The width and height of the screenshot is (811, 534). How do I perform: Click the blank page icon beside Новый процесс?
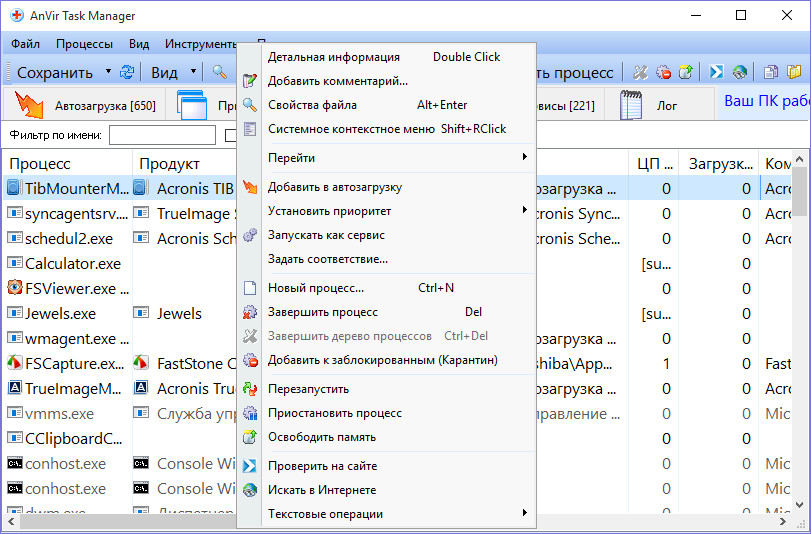point(250,288)
